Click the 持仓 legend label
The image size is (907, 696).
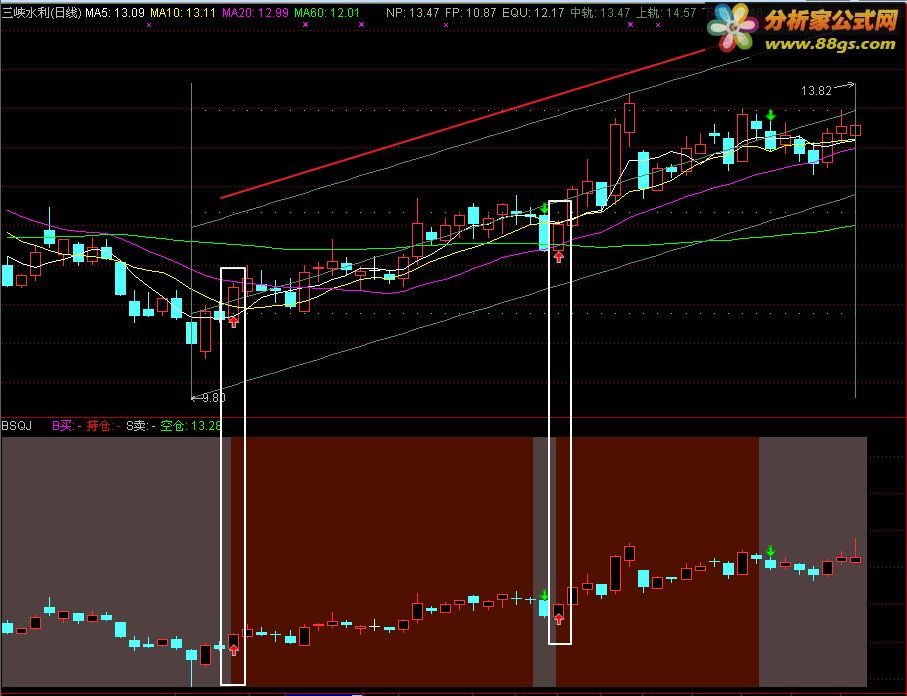pyautogui.click(x=102, y=426)
